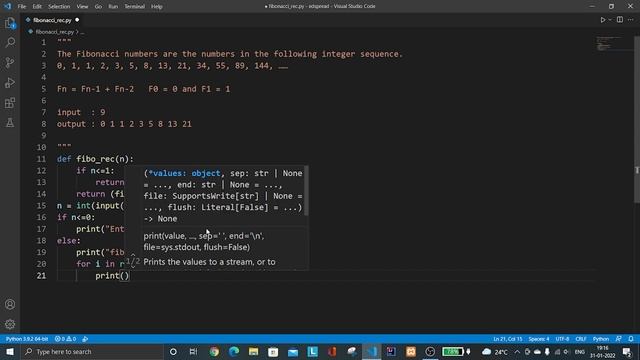
Task: Click the feedback icon in status bar
Action: coord(619,339)
